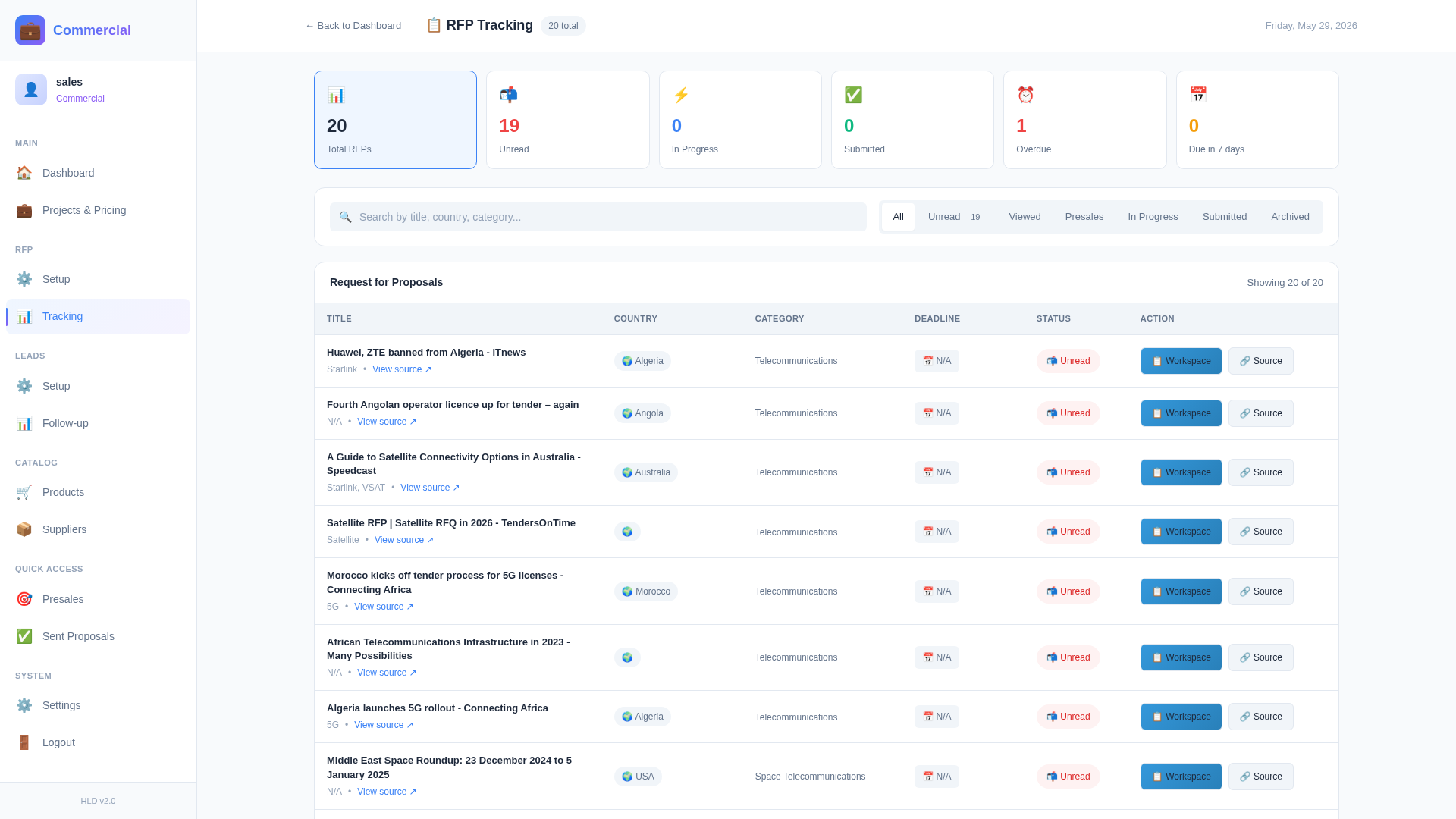Click the Morocco country chip
The height and width of the screenshot is (819, 1456).
coord(645,591)
